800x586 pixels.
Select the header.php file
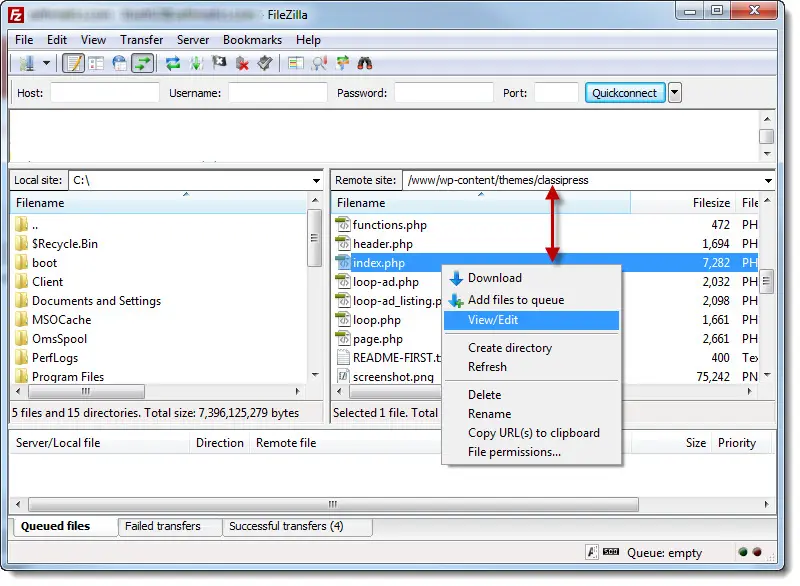(x=383, y=244)
